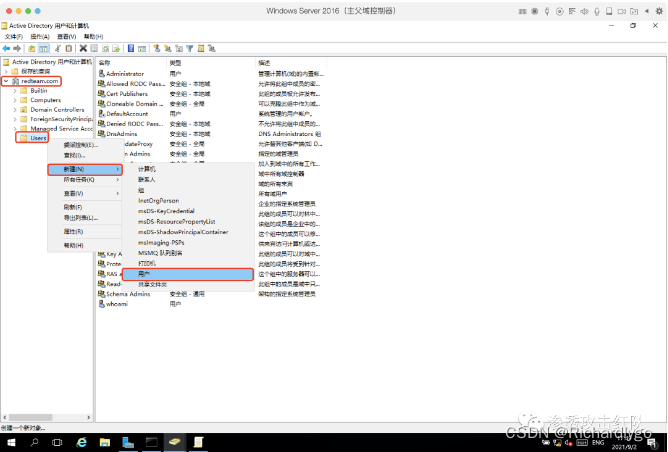Click ENG input language in system tray
668x452 pixels.
tap(598, 443)
